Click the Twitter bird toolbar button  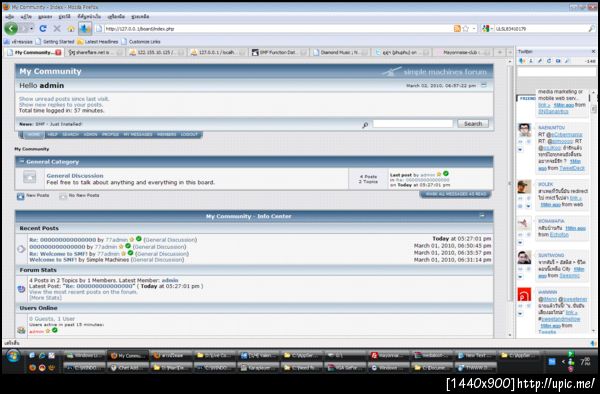[x=85, y=29]
